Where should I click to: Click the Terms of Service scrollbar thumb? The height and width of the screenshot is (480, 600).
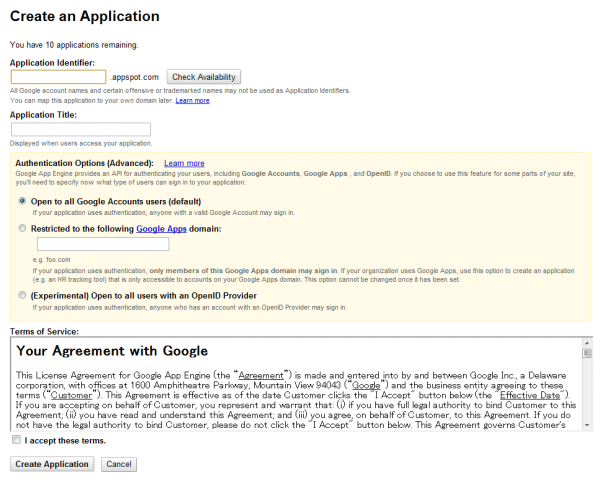point(586,353)
